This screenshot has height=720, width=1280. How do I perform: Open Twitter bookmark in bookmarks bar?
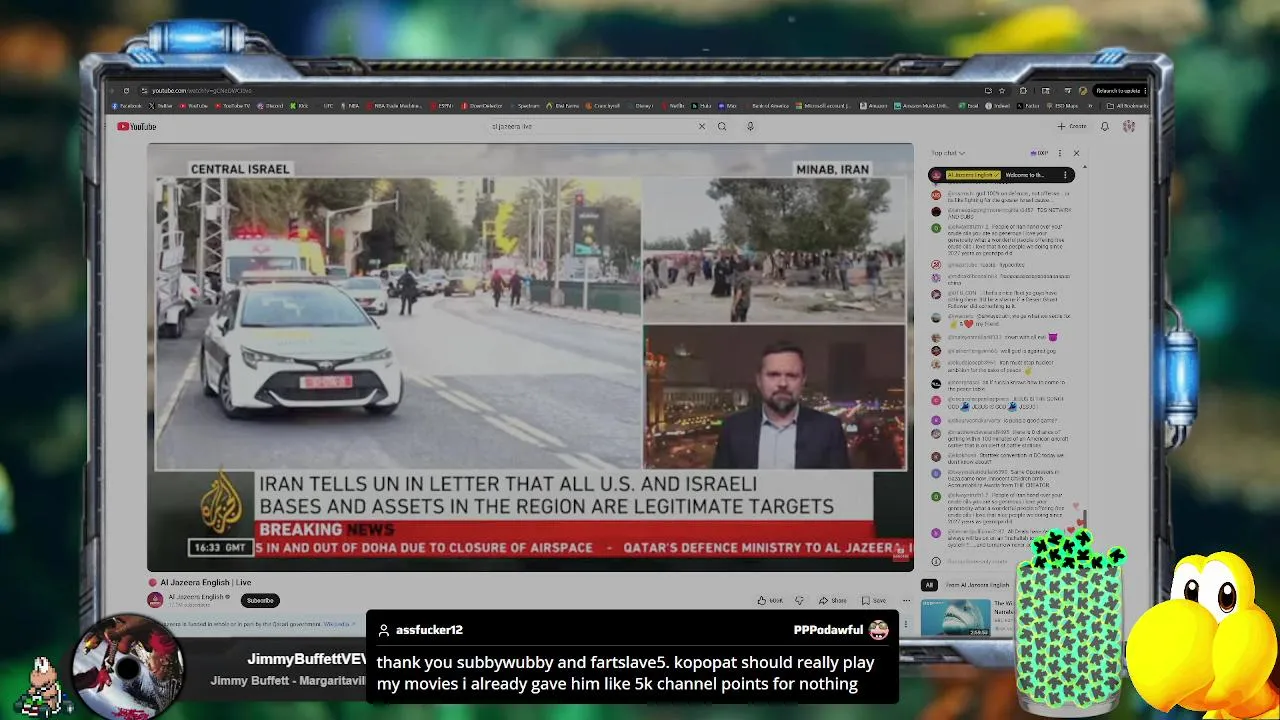click(x=160, y=106)
